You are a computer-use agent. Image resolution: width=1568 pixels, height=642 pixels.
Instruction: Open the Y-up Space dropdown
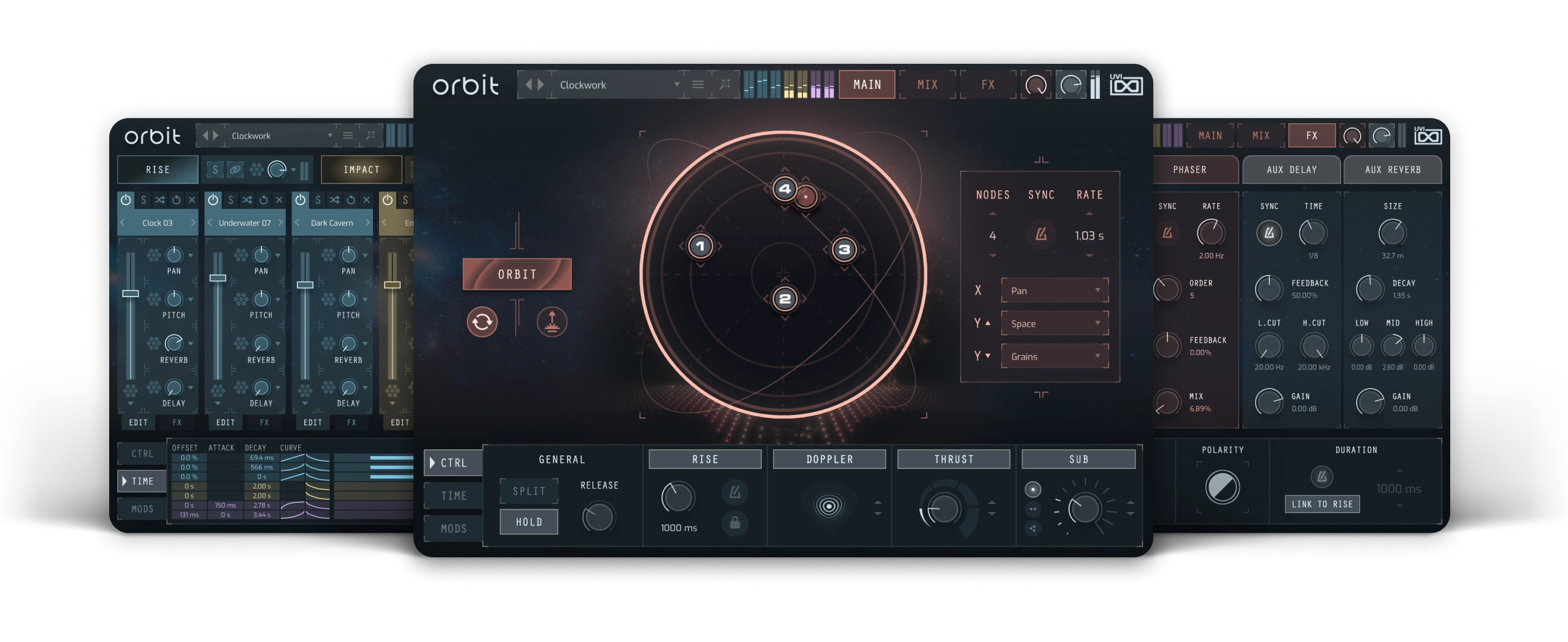[x=1054, y=323]
